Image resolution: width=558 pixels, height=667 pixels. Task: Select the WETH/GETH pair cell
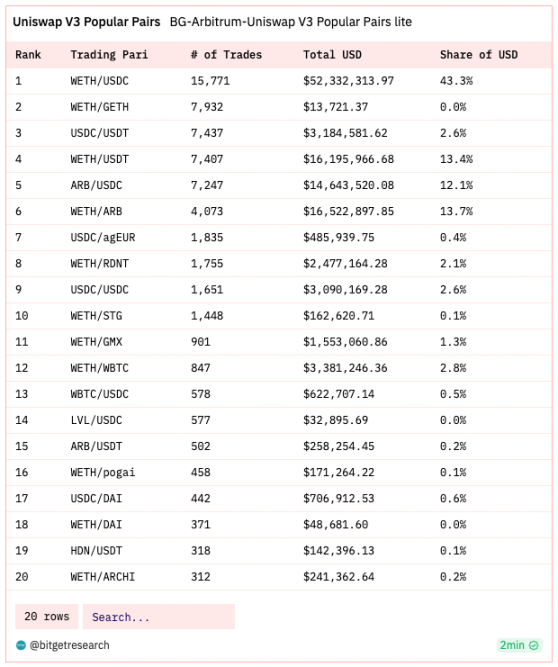(100, 107)
